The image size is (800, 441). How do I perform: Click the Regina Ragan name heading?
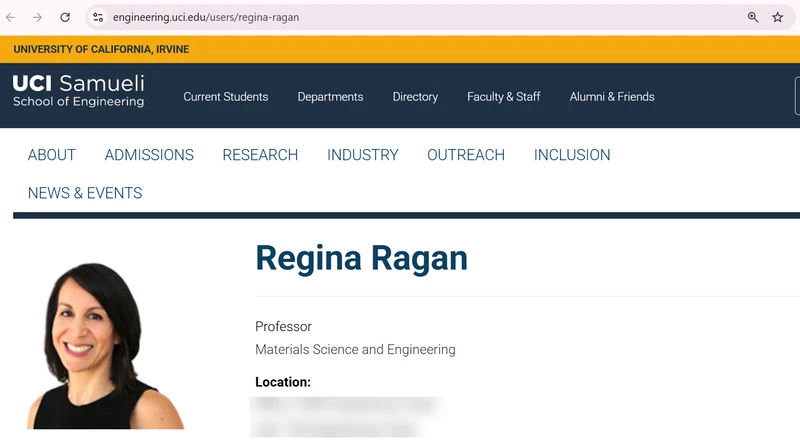click(361, 258)
